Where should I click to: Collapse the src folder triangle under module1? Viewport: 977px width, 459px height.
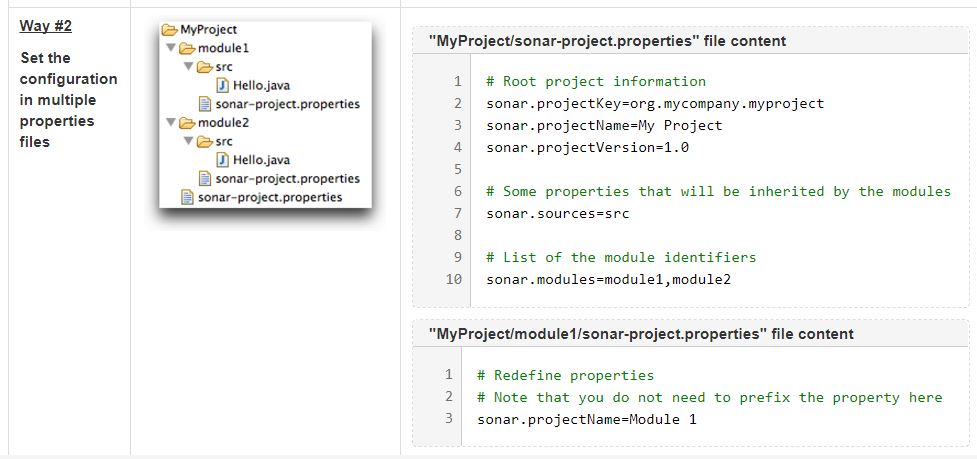(x=190, y=67)
